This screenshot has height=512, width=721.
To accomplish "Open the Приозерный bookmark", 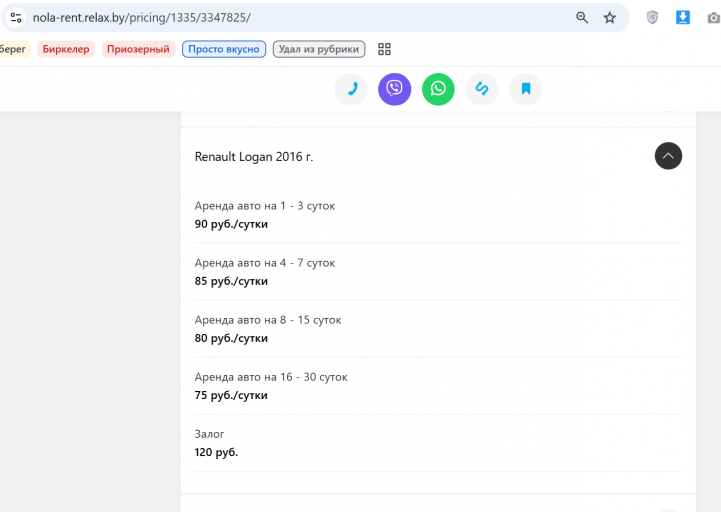I will pos(138,49).
